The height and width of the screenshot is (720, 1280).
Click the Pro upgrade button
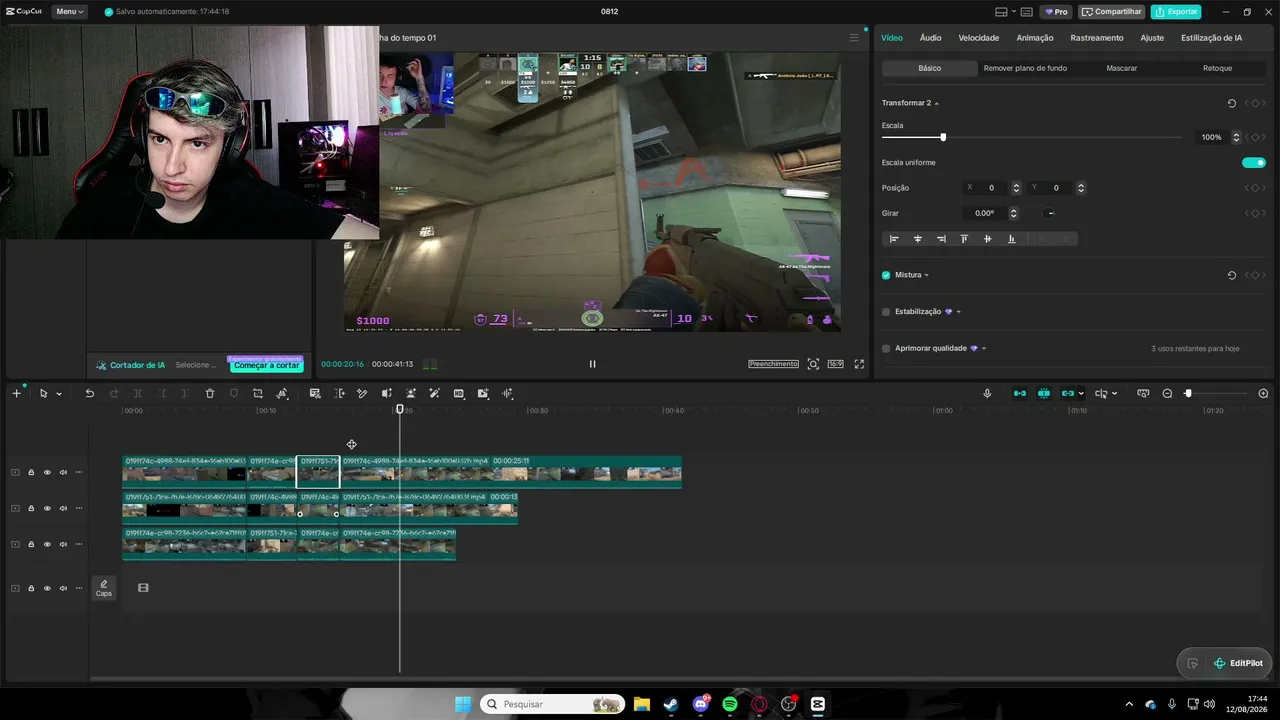1056,12
